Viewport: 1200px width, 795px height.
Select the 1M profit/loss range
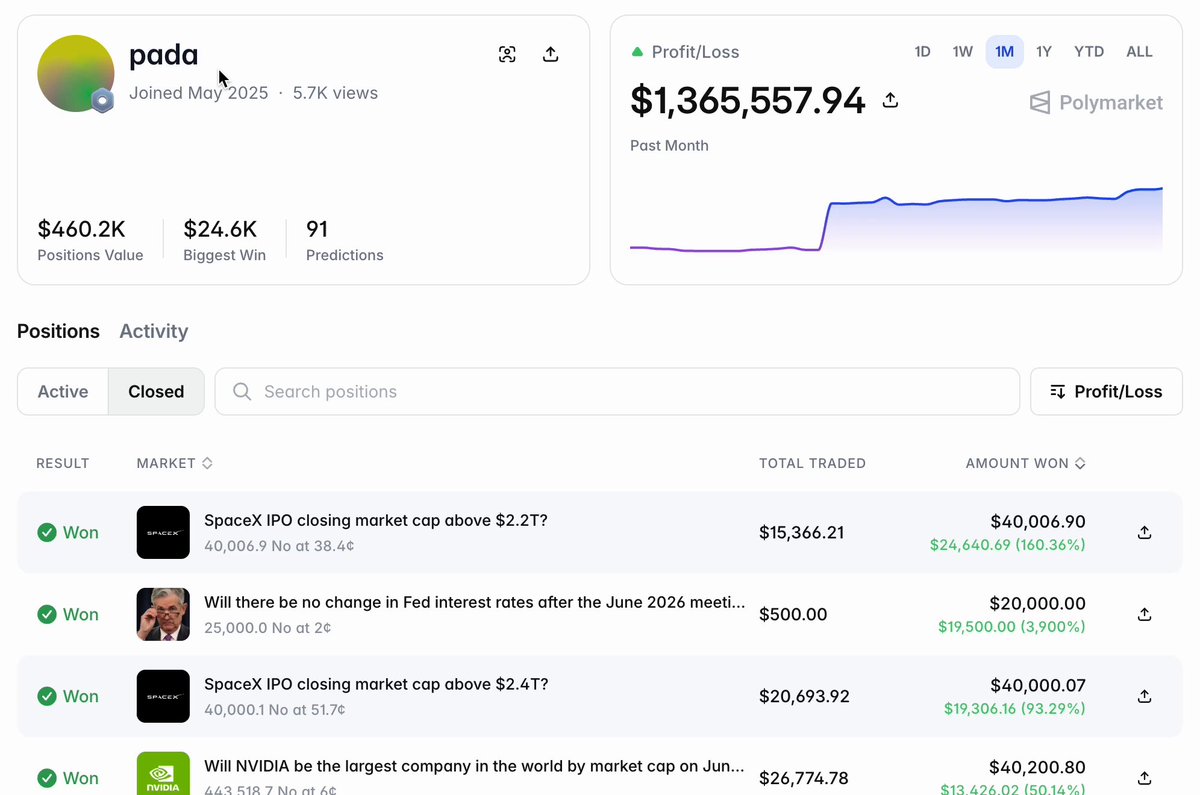point(1004,52)
